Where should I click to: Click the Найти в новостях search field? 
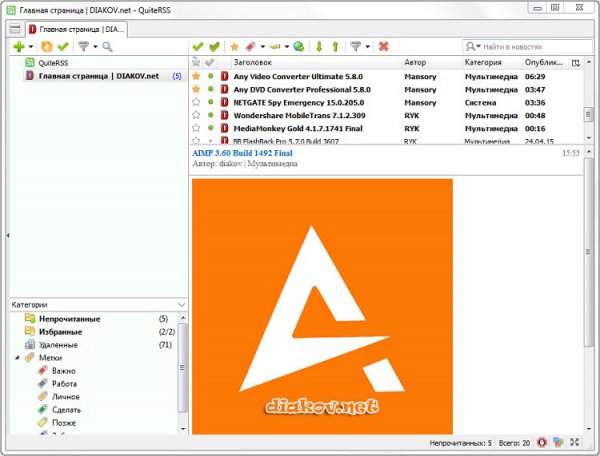(x=527, y=47)
